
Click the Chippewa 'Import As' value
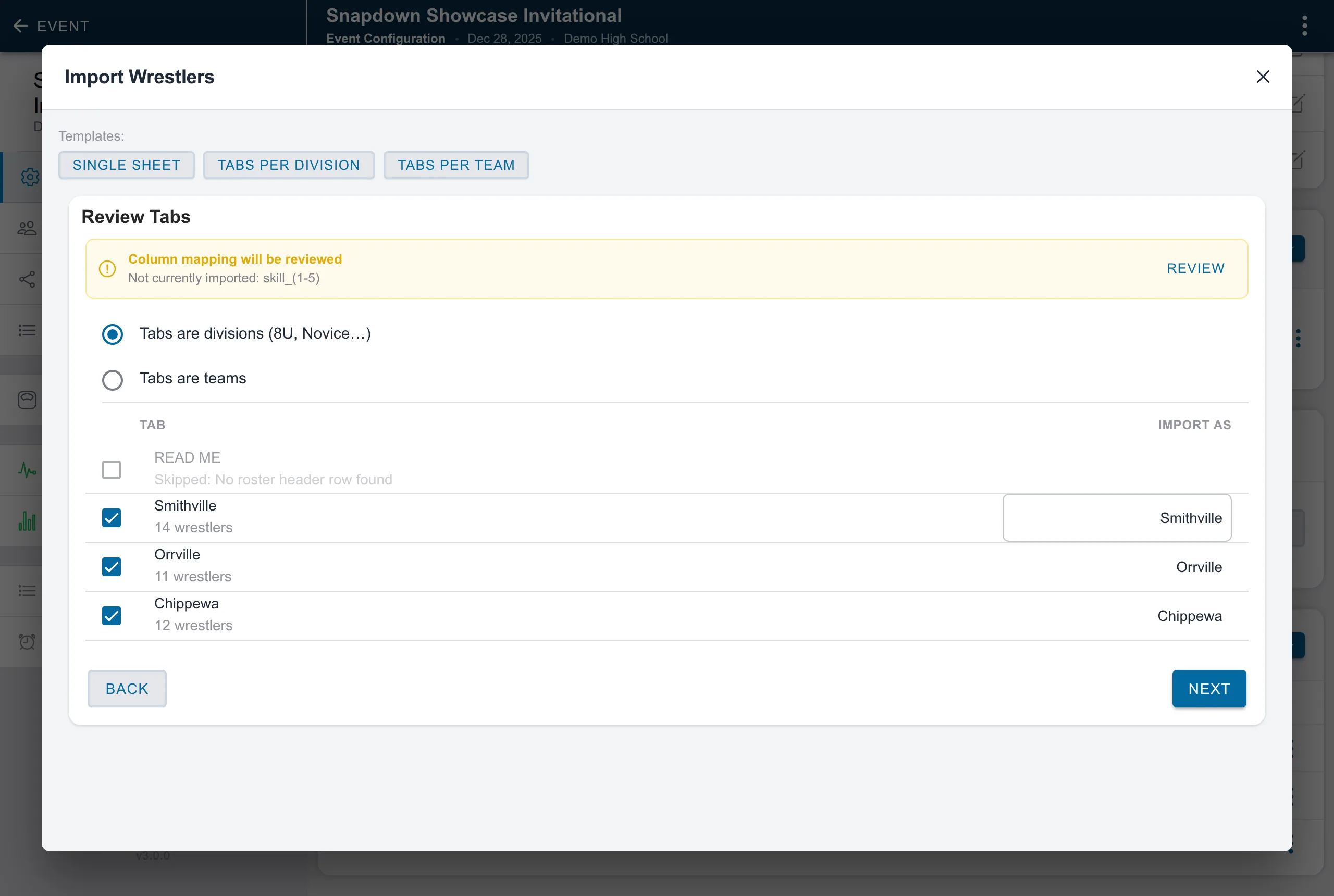1190,616
